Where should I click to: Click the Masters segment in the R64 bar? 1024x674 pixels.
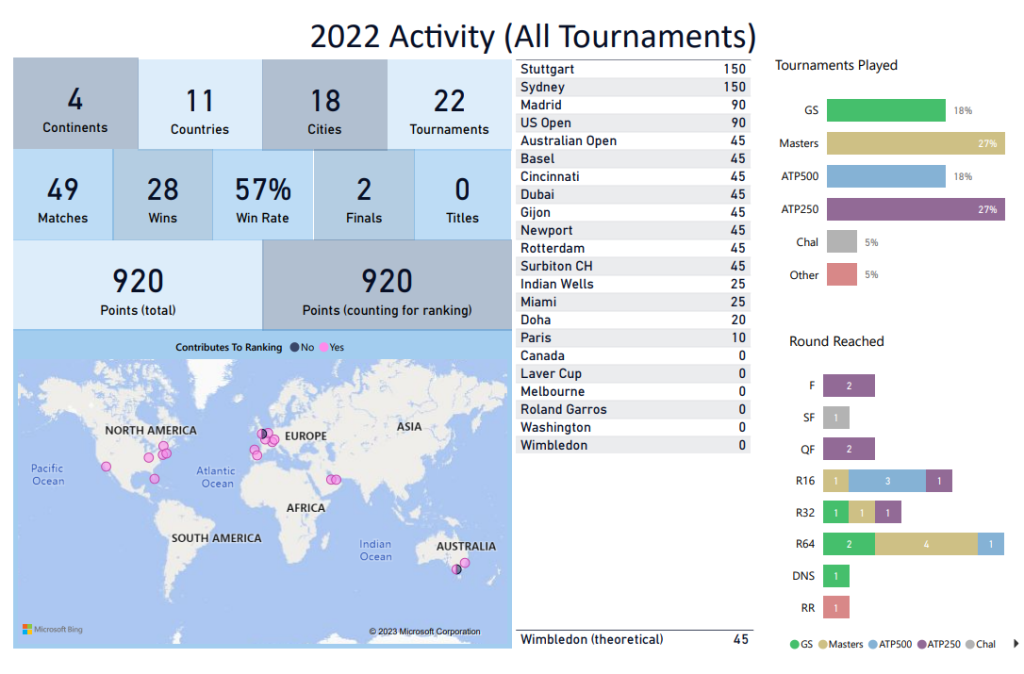926,544
